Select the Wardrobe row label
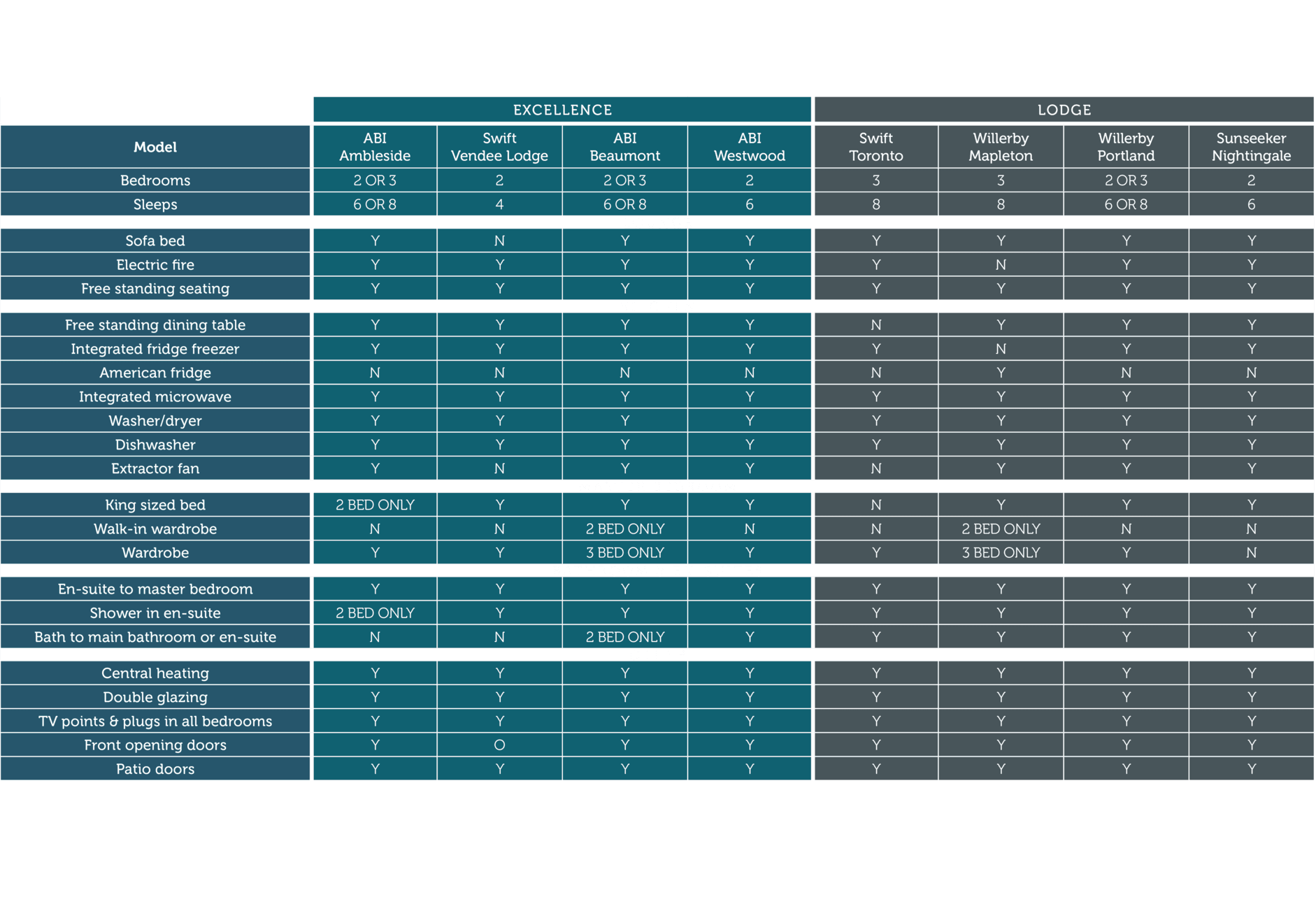This screenshot has height=897, width=1316. click(x=155, y=552)
